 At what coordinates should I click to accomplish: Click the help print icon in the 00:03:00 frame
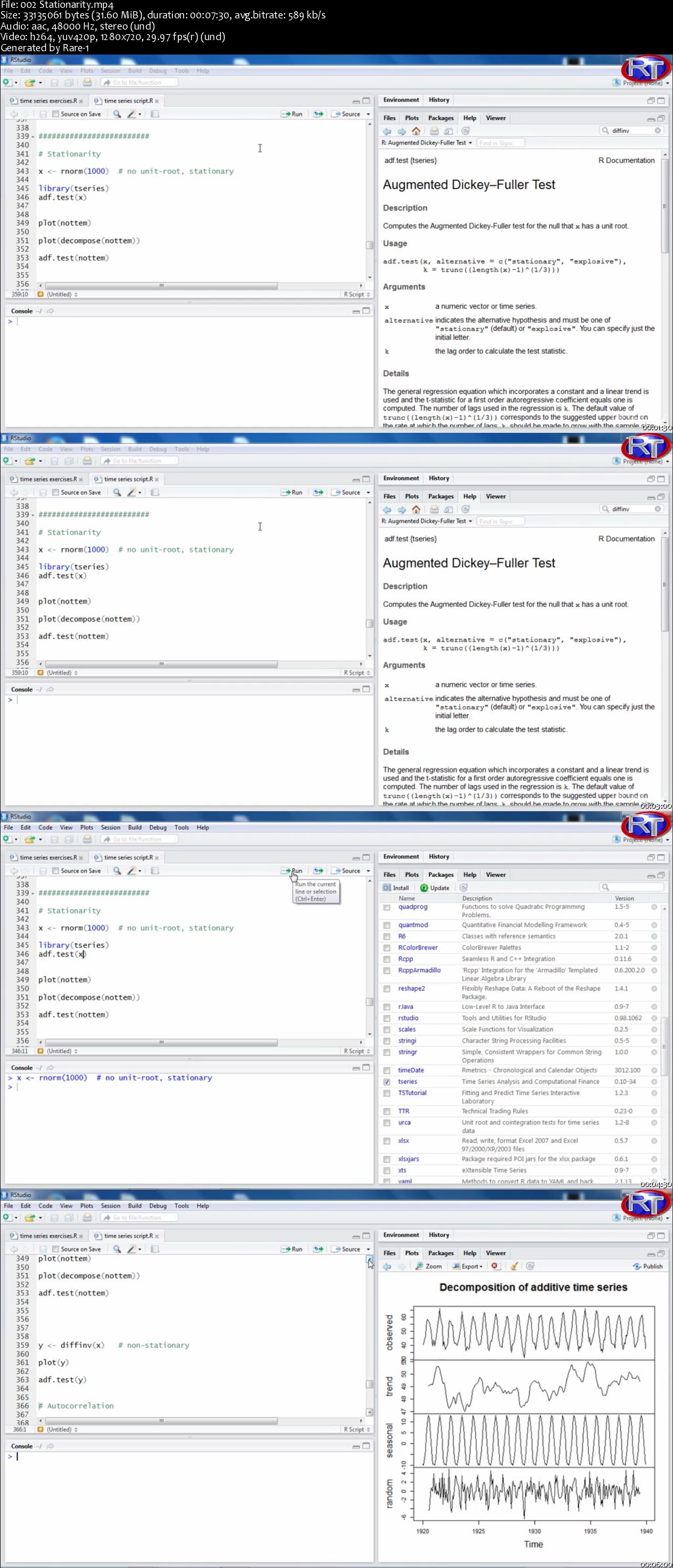434,509
